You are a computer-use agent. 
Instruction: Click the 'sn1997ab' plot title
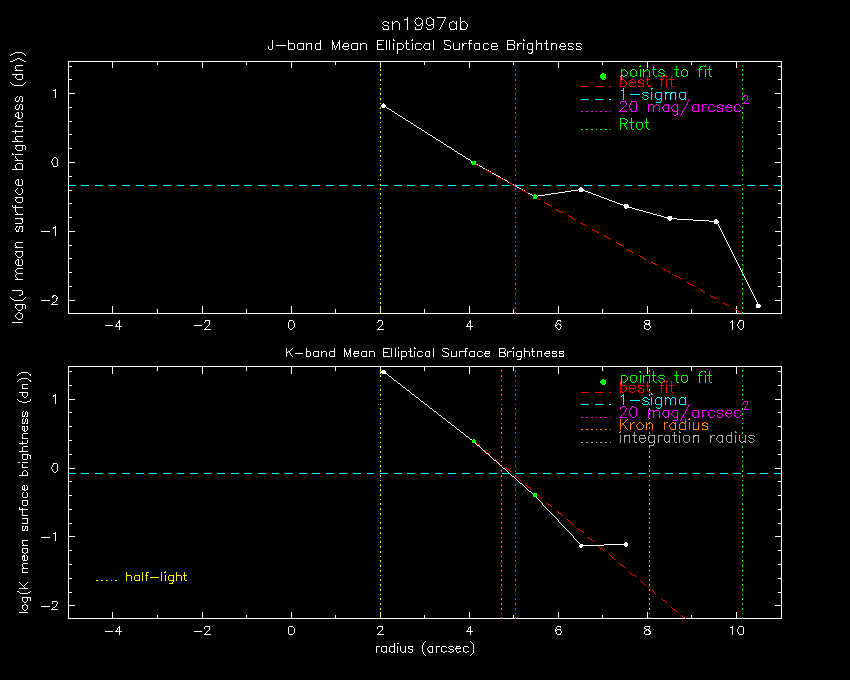click(x=424, y=24)
